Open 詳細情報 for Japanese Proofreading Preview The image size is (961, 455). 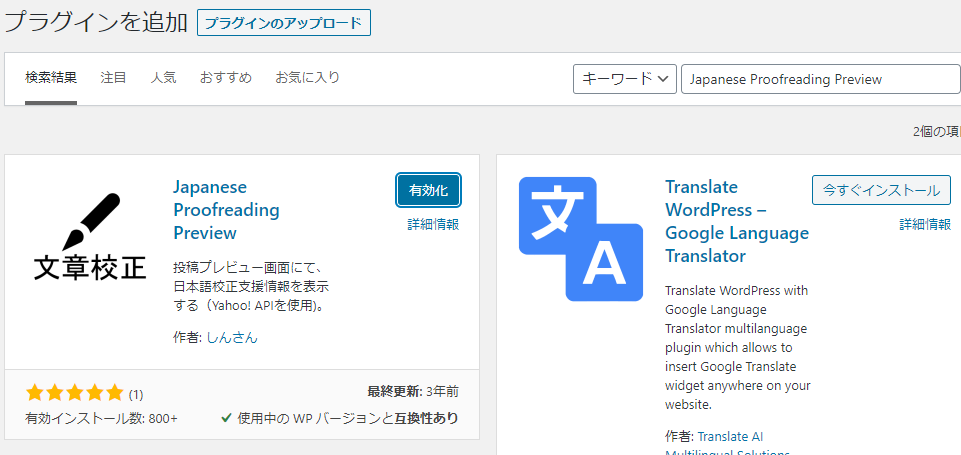pyautogui.click(x=433, y=224)
